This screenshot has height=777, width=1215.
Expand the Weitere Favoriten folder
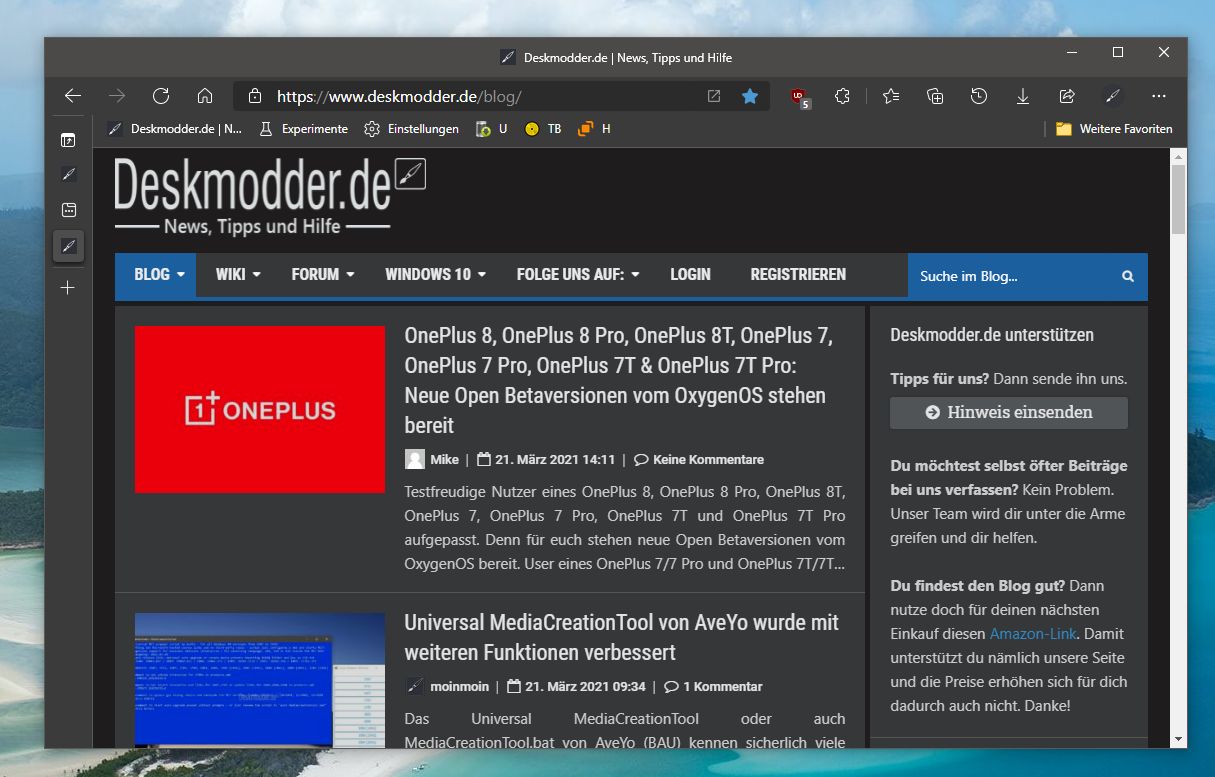click(x=1114, y=129)
